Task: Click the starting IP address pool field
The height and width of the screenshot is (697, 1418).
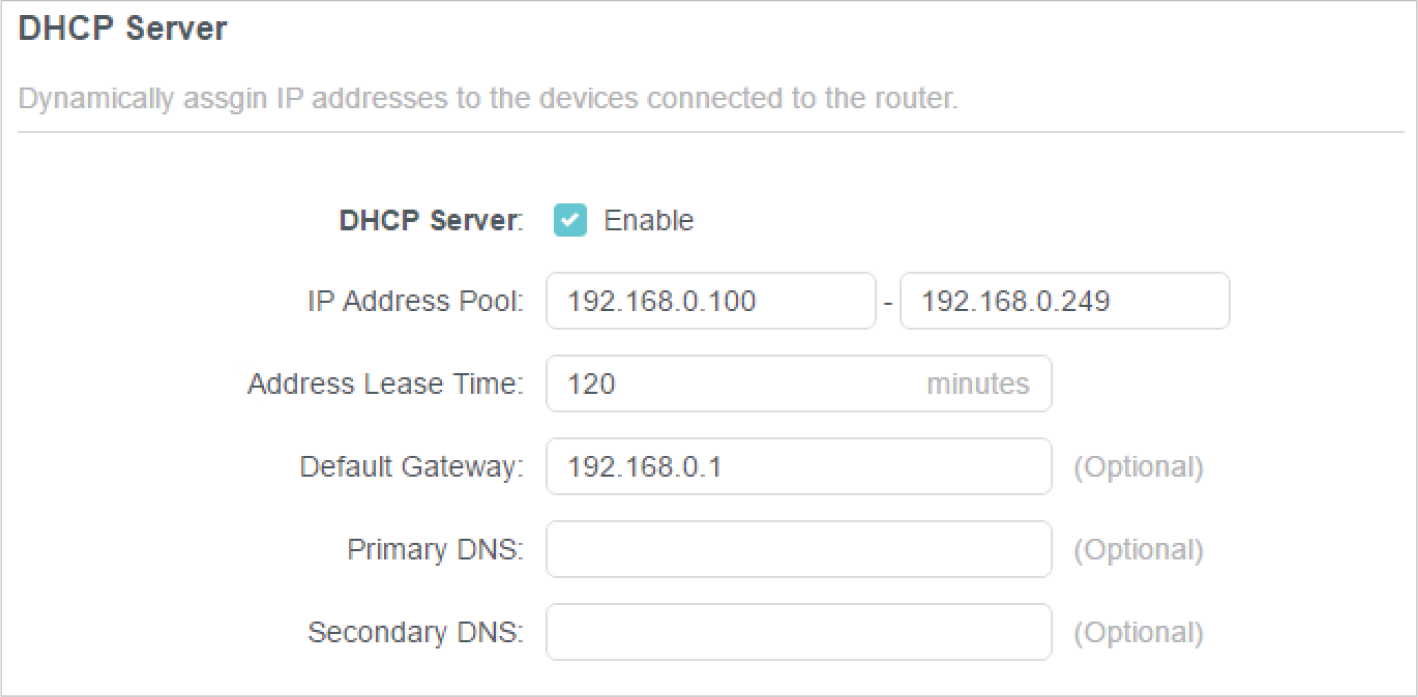Action: click(x=710, y=301)
